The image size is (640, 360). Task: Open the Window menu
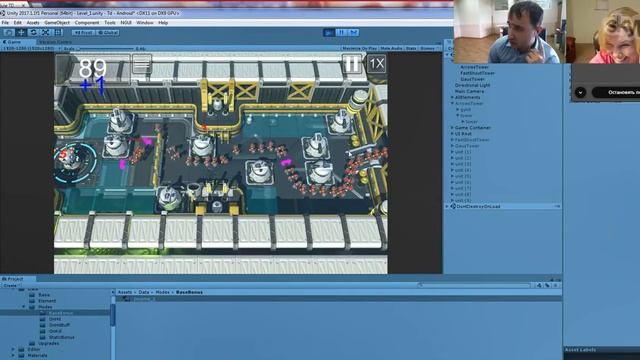pos(145,23)
